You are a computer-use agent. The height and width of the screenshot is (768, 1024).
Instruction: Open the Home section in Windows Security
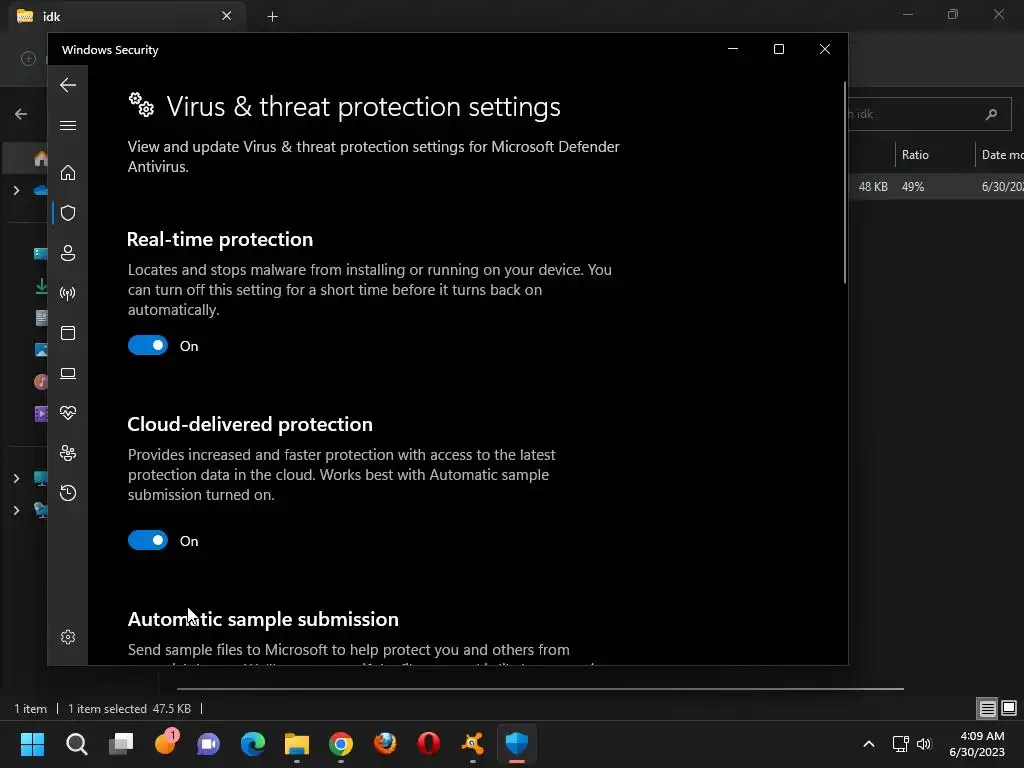point(68,173)
